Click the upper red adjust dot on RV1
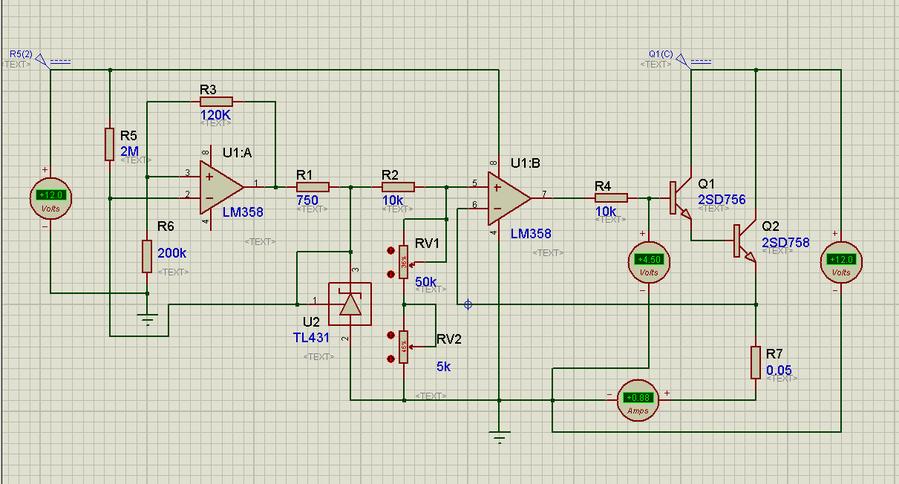The height and width of the screenshot is (484, 899). [x=391, y=250]
